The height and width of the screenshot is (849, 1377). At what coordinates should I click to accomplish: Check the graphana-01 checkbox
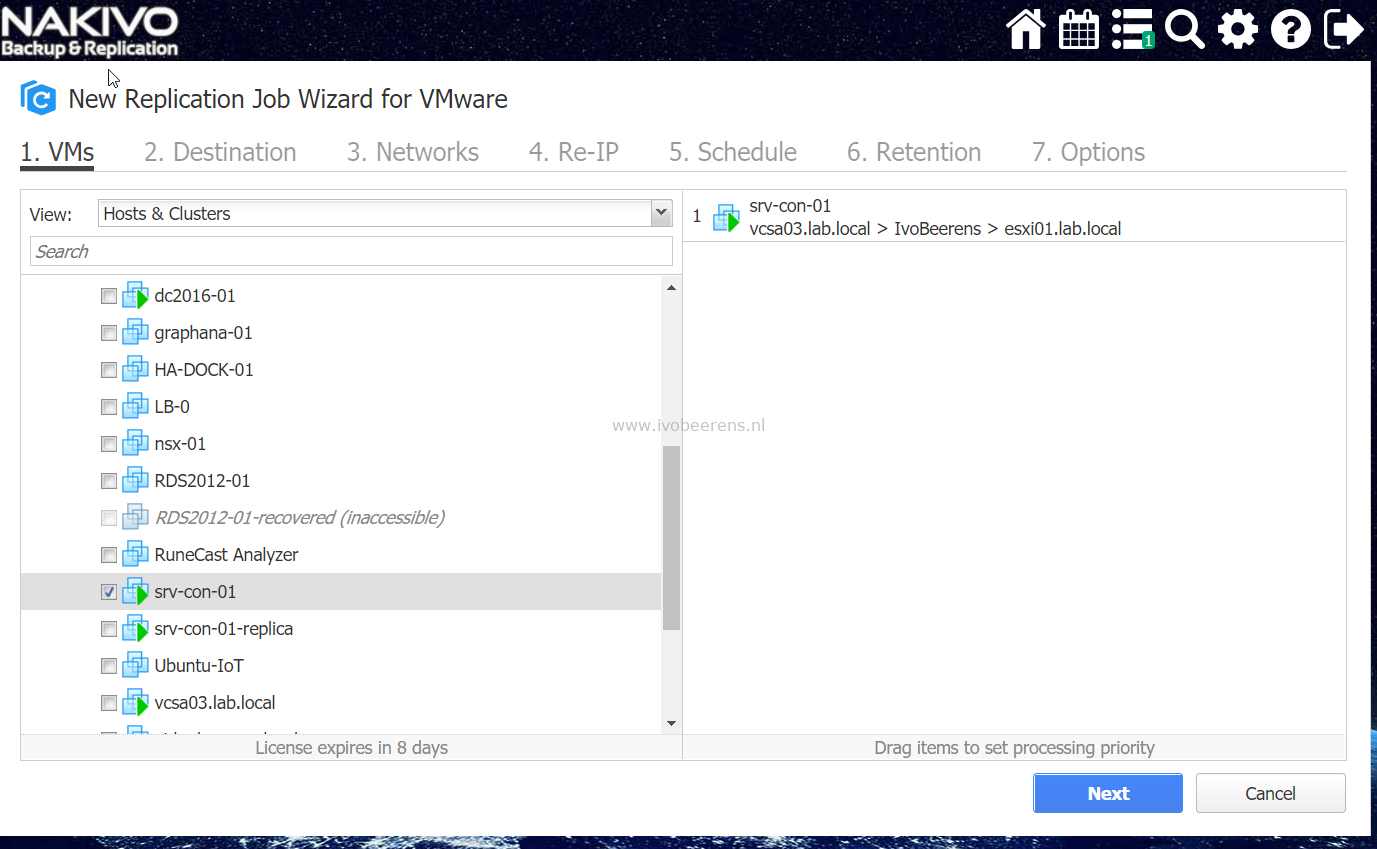tap(109, 333)
